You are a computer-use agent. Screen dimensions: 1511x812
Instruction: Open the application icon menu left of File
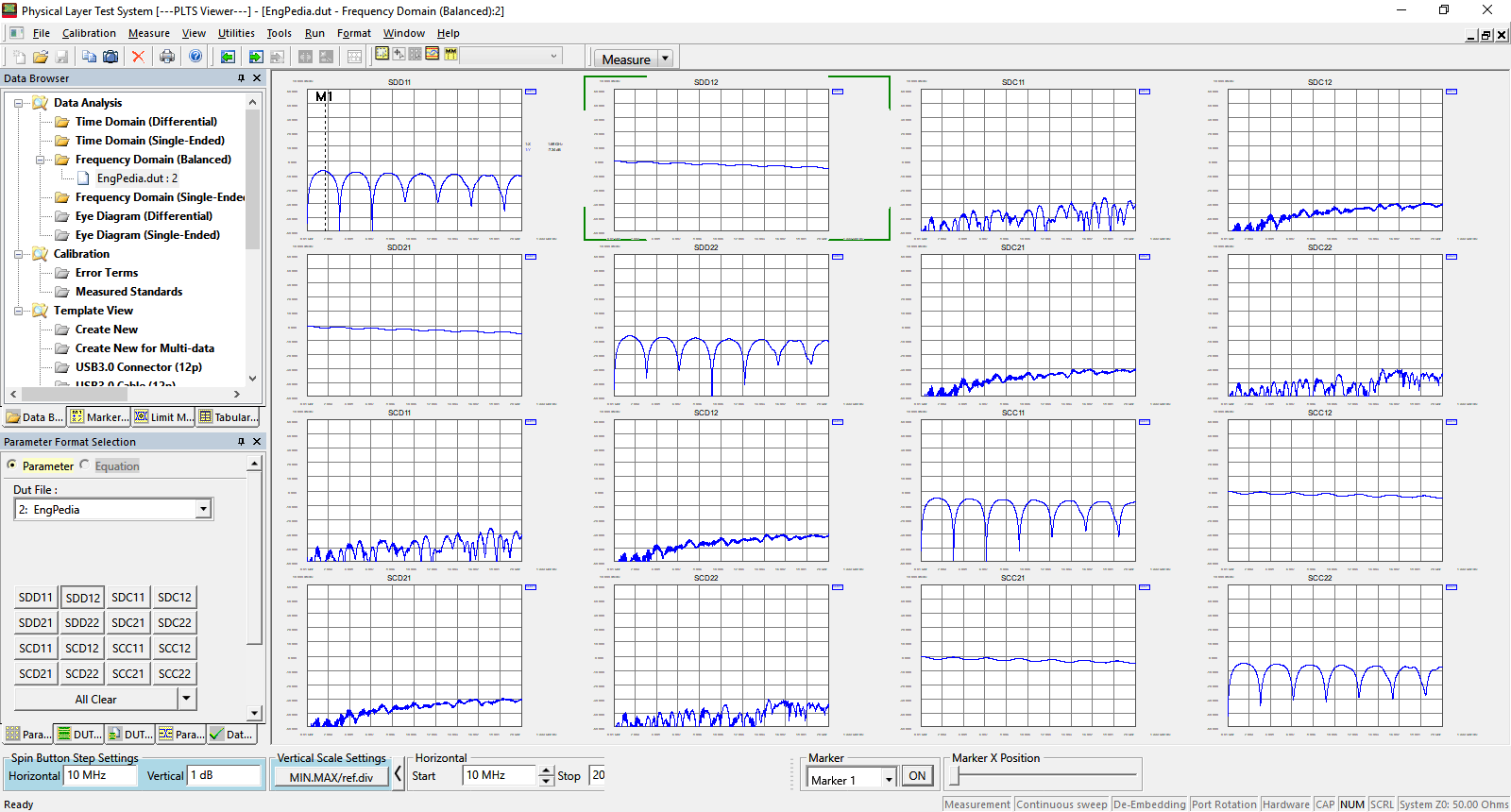[16, 33]
